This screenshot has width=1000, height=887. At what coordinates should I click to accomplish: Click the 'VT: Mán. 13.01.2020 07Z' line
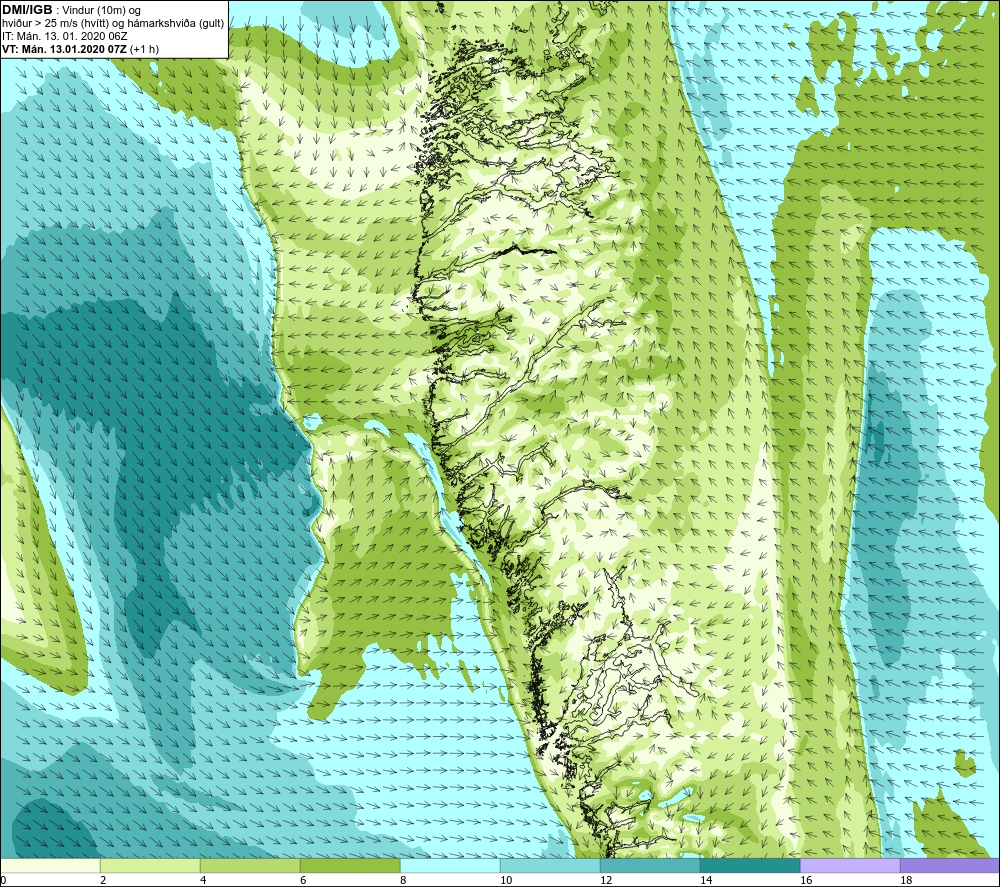coord(64,49)
